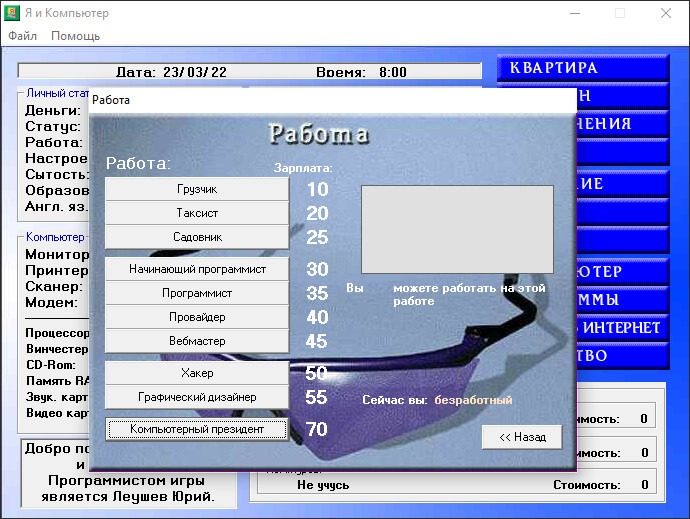
Task: Open the ИНТЕРНЕТ section button
Action: coord(623,328)
